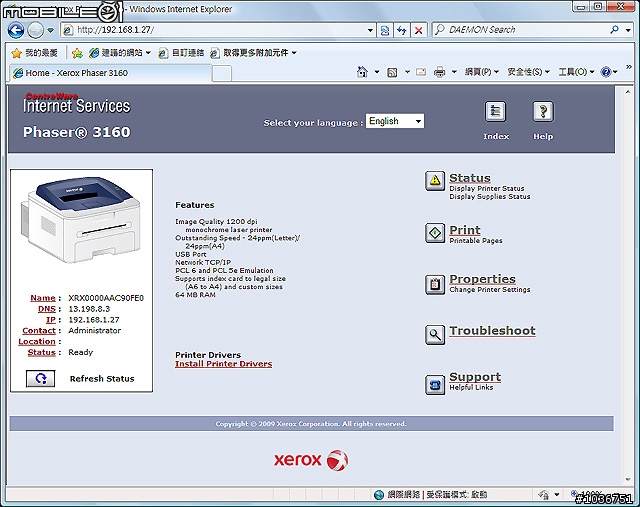Go back with the browser Back arrow

[x=16, y=30]
